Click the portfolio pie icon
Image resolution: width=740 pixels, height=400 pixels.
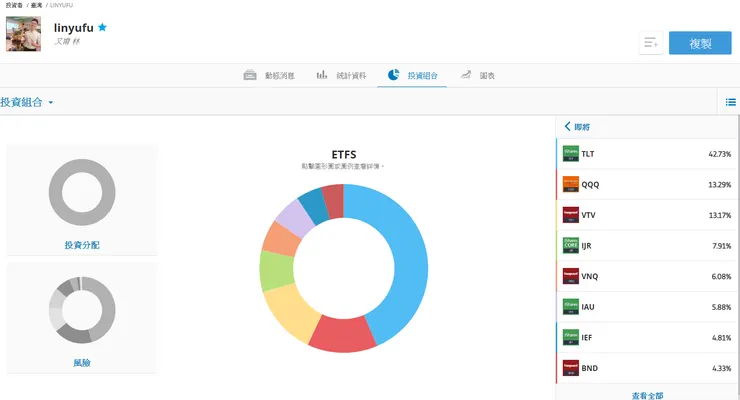pyautogui.click(x=393, y=75)
